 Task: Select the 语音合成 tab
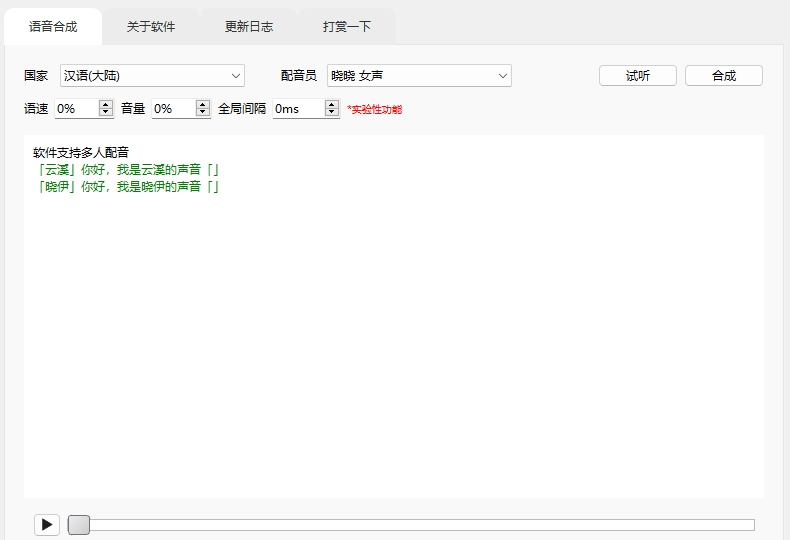[x=53, y=27]
